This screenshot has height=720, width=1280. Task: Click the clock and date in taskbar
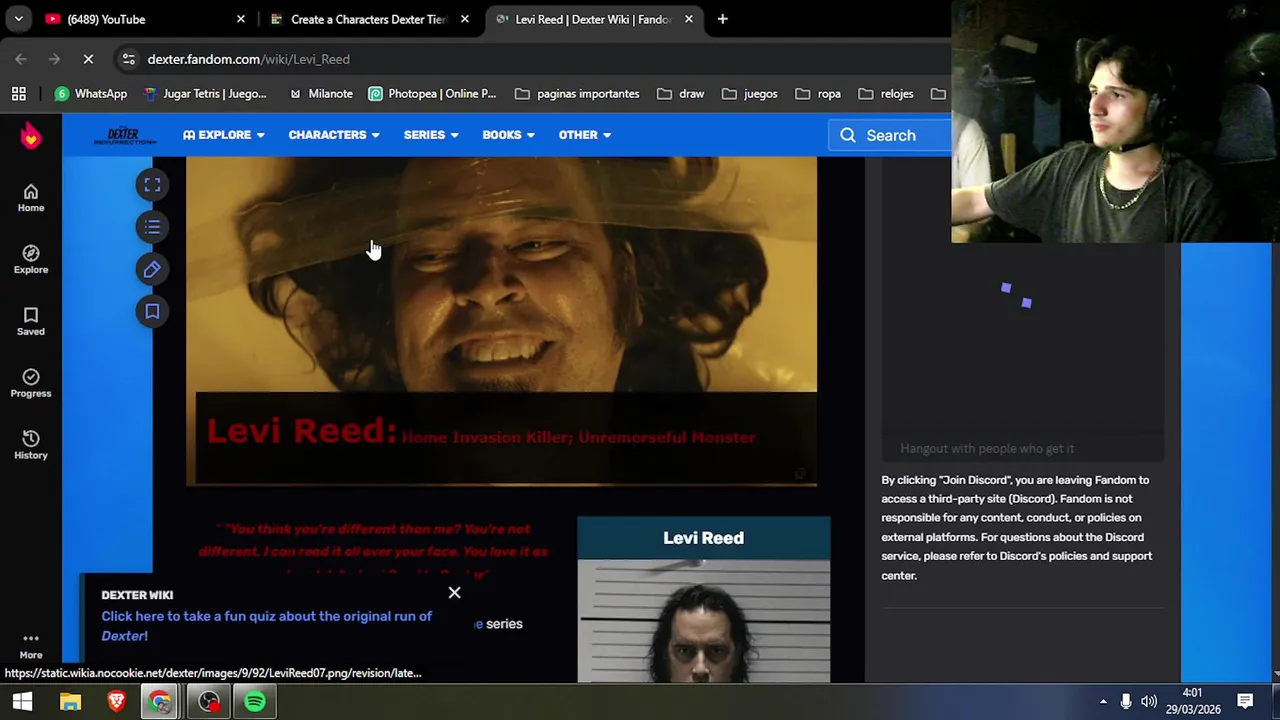click(1192, 701)
